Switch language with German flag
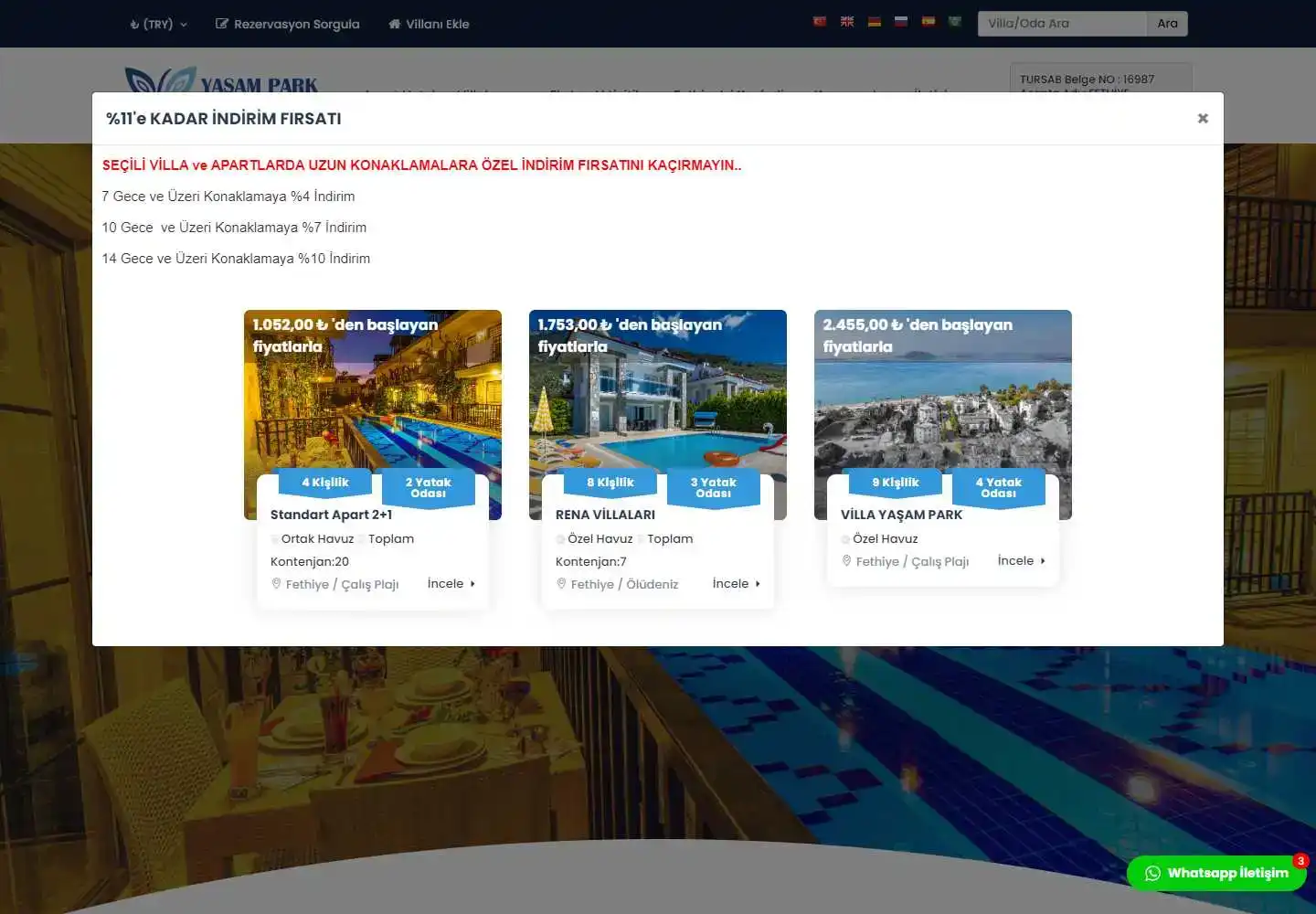This screenshot has width=1316, height=914. click(x=875, y=21)
